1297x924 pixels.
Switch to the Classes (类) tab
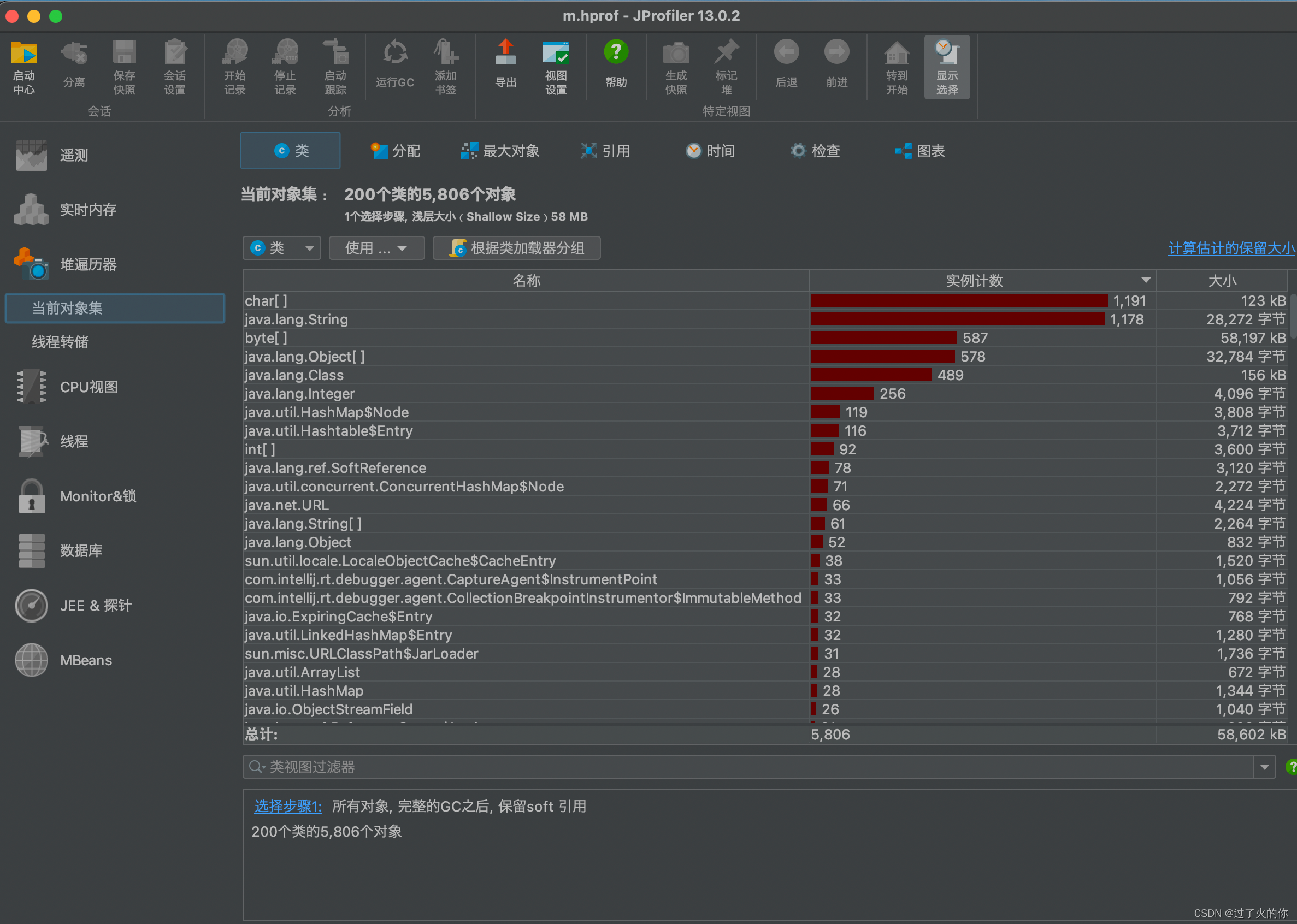(290, 151)
